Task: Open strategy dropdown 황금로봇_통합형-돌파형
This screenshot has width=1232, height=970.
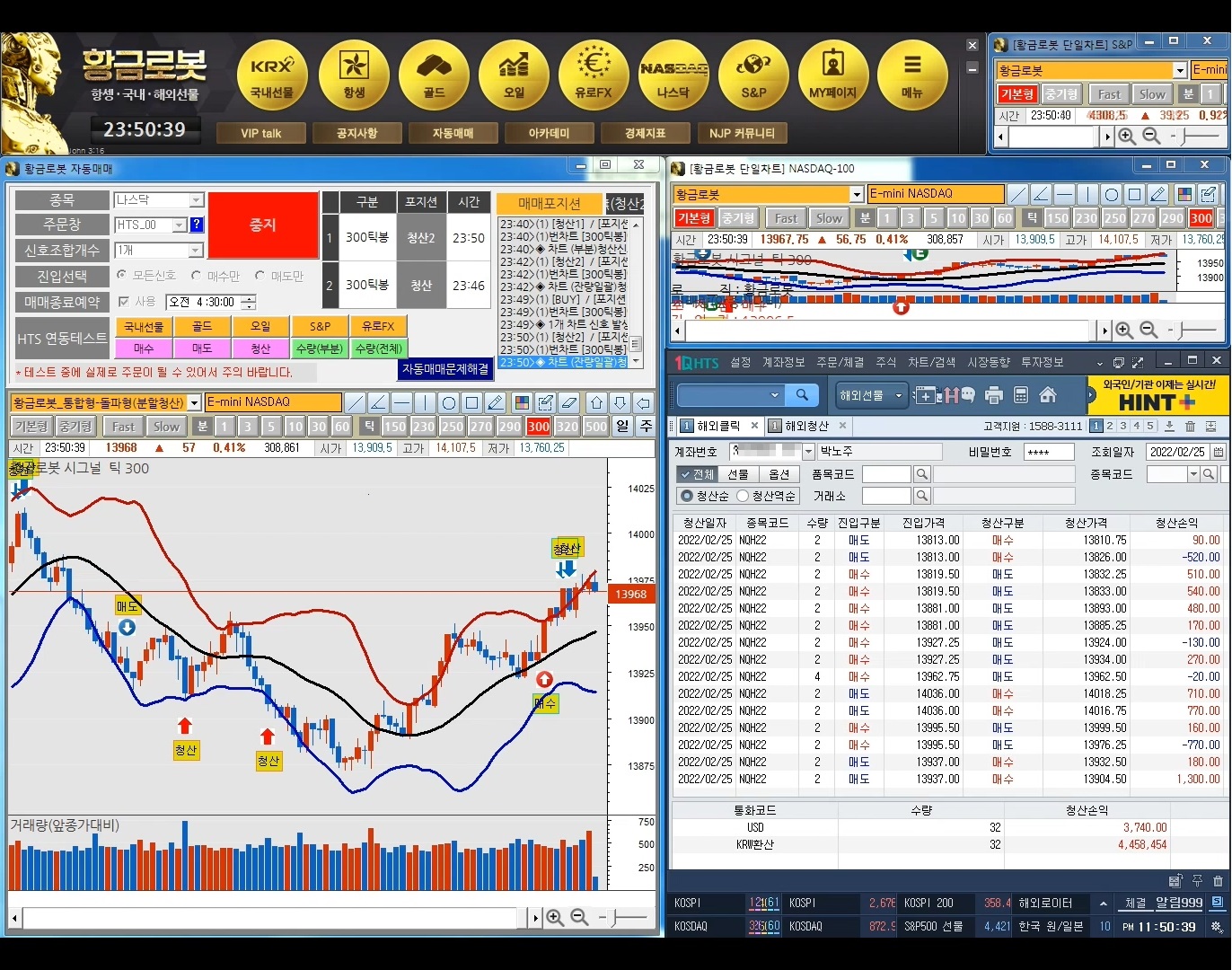Action: (x=195, y=403)
